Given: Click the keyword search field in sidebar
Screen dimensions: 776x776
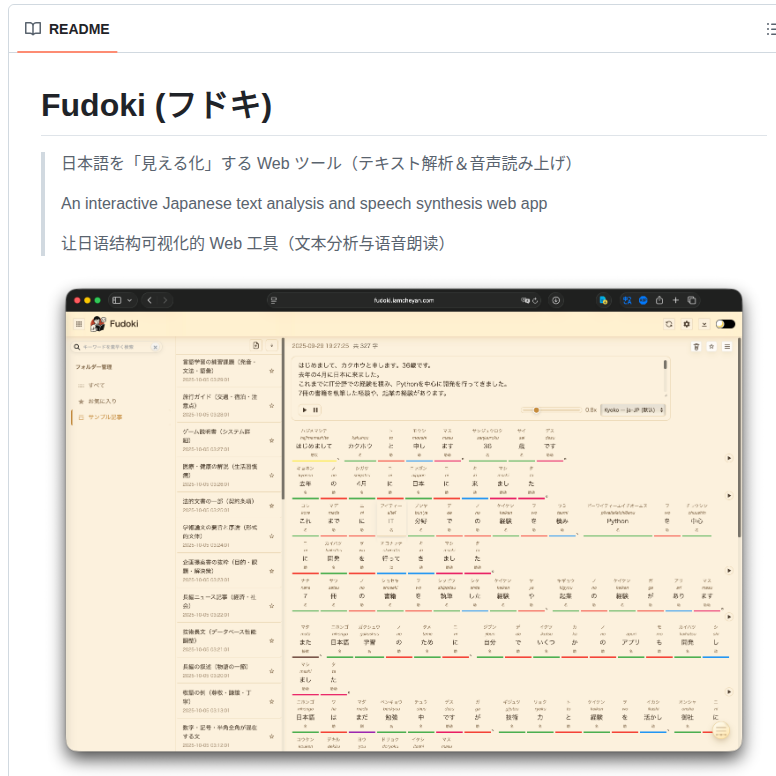Looking at the screenshot, I should (x=117, y=347).
